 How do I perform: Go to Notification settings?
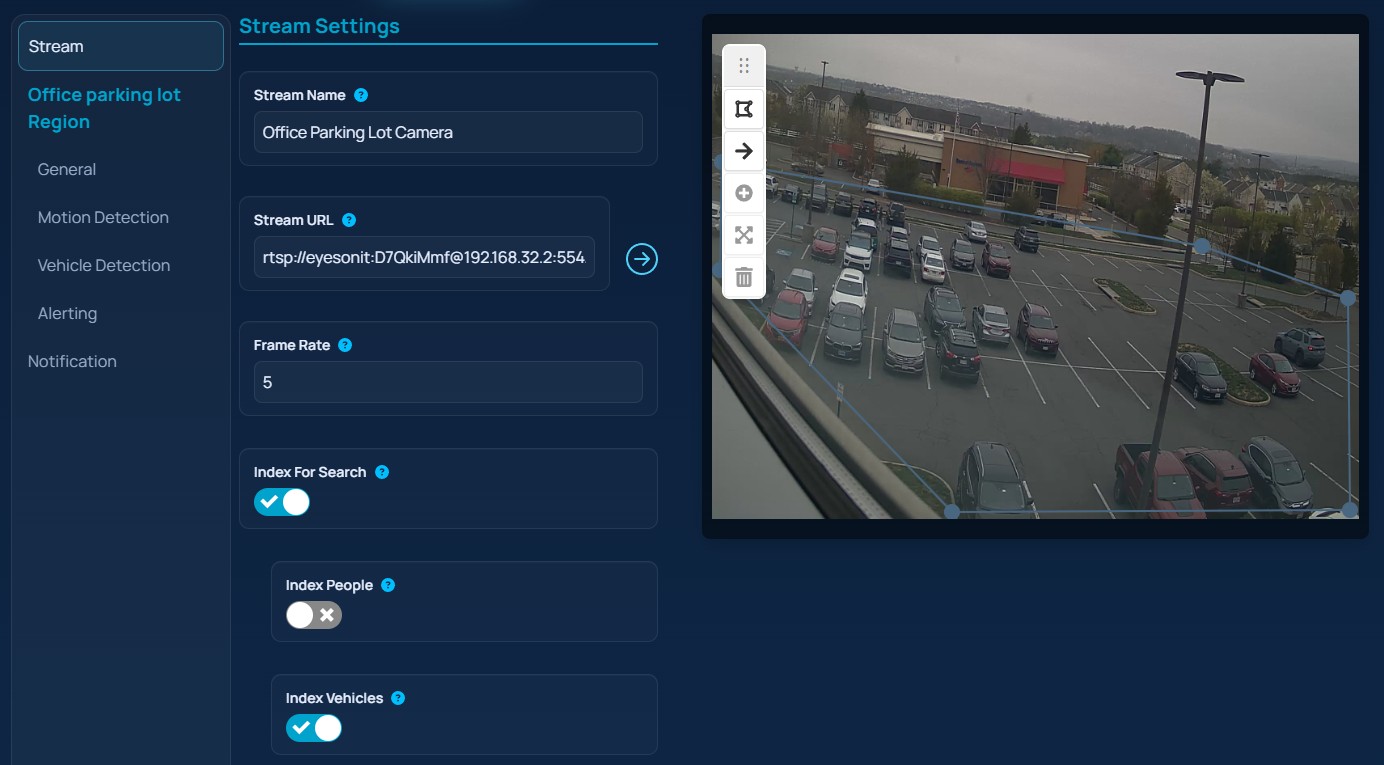coord(72,361)
